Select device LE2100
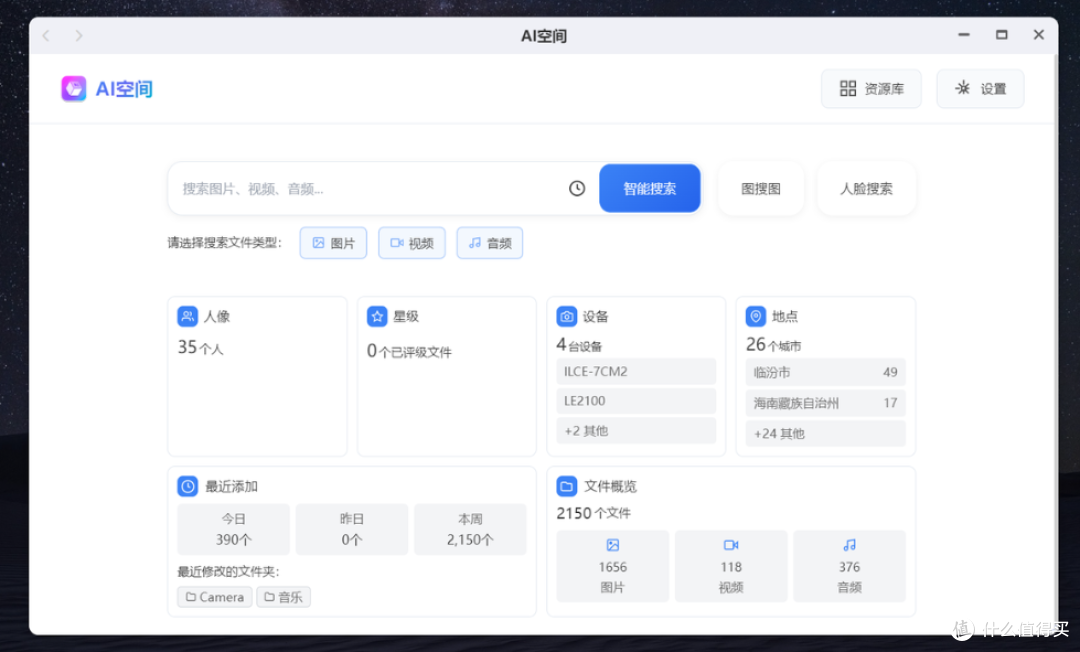 point(636,401)
